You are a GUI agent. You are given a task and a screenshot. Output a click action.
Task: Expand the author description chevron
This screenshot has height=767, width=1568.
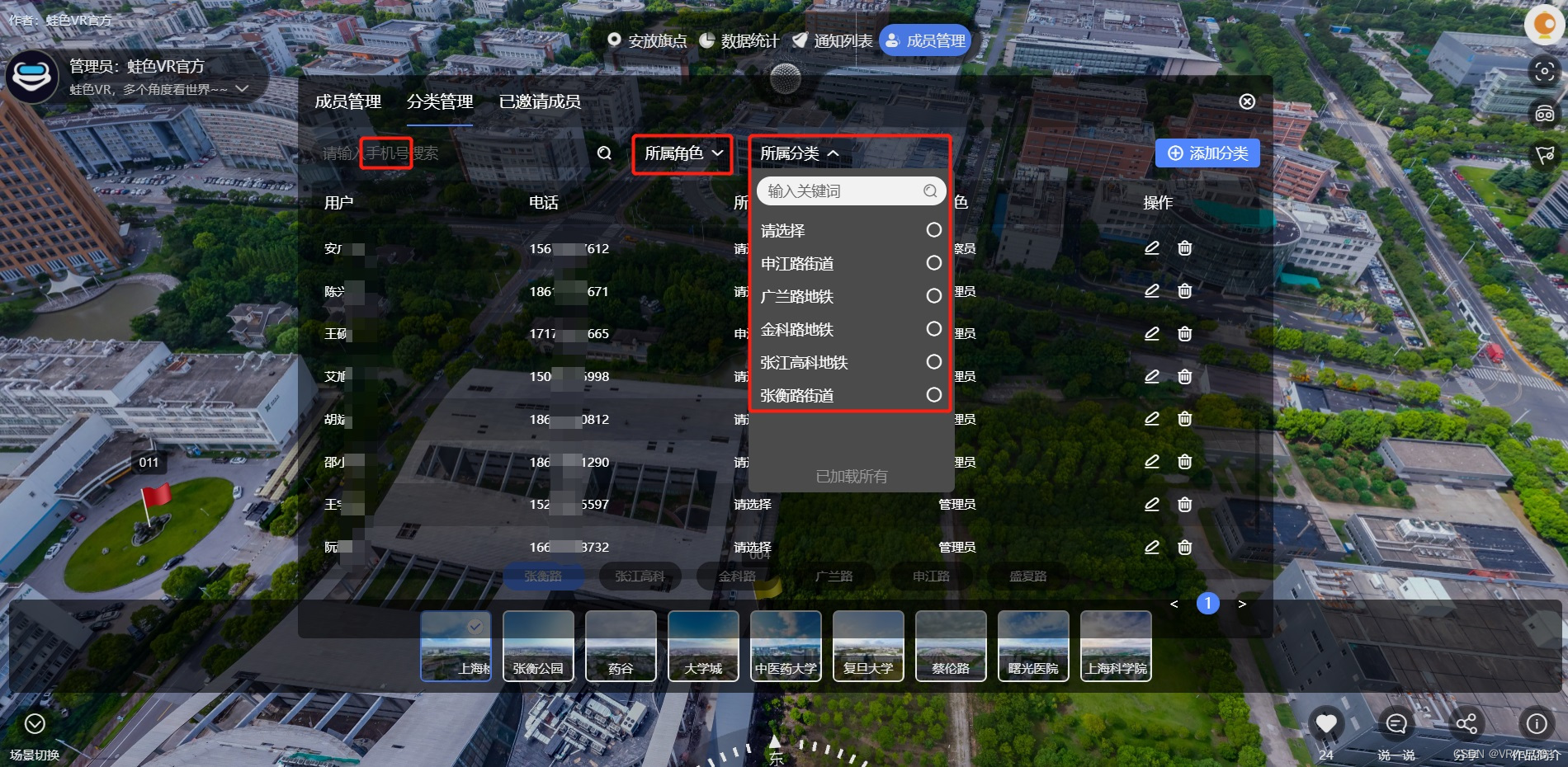point(242,88)
